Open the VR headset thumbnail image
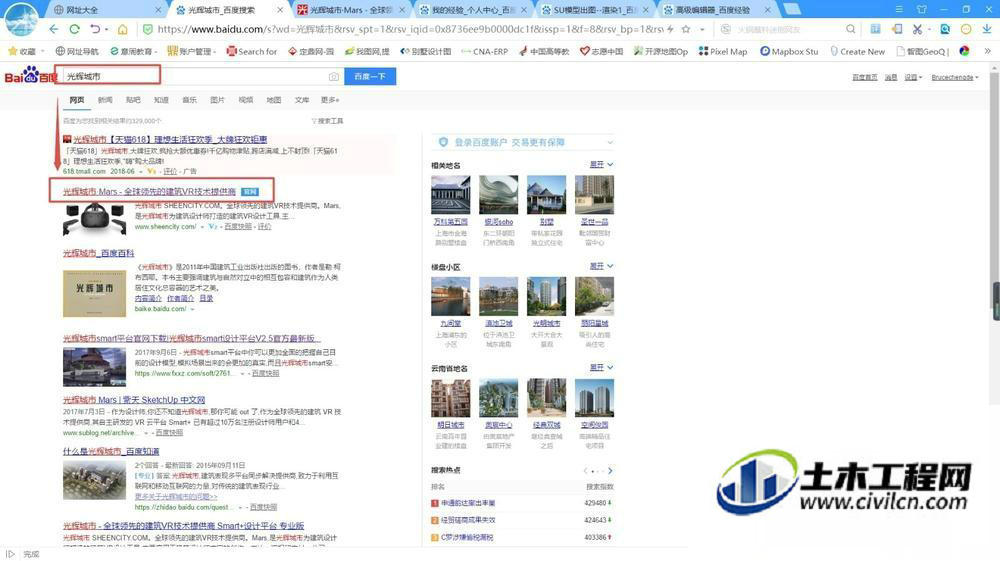This screenshot has height=561, width=1000. [x=94, y=219]
